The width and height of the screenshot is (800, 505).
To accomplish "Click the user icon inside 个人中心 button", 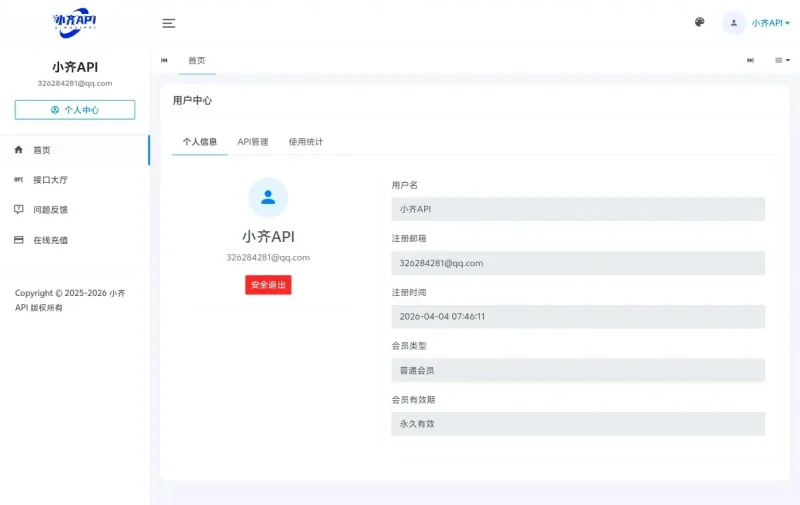I will pos(55,110).
